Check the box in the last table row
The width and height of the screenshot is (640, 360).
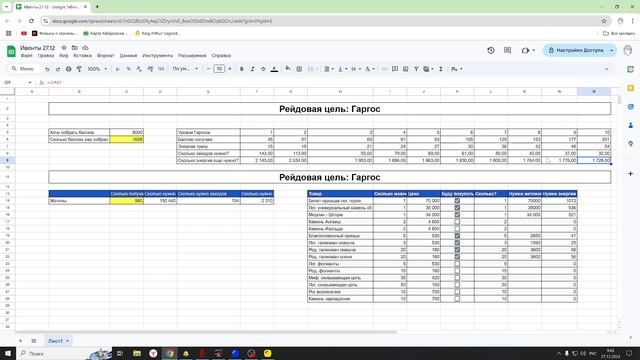pos(457,299)
